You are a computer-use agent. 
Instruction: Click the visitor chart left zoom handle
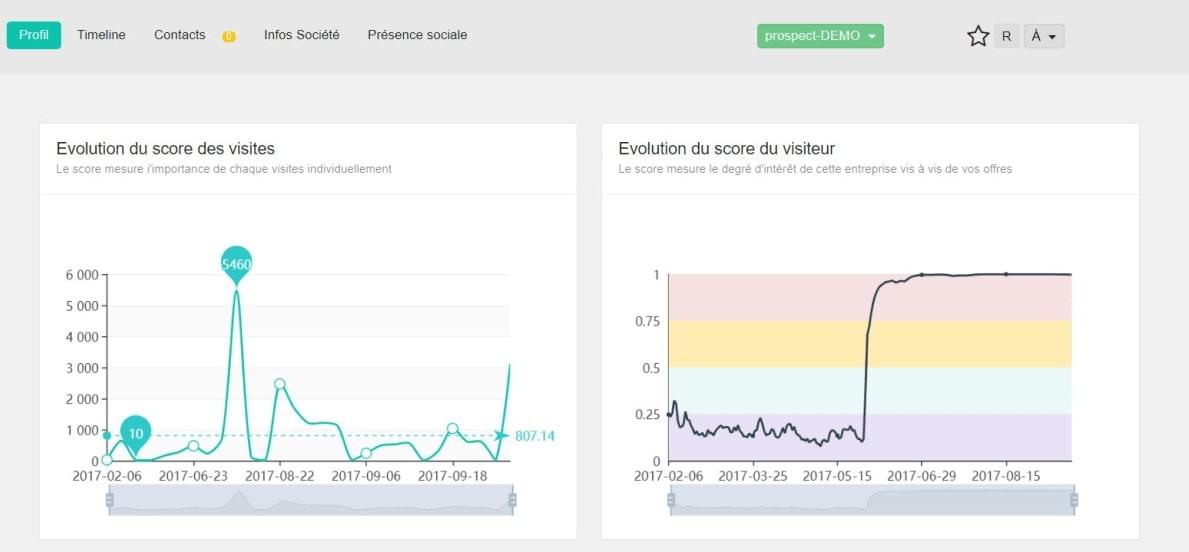point(671,499)
